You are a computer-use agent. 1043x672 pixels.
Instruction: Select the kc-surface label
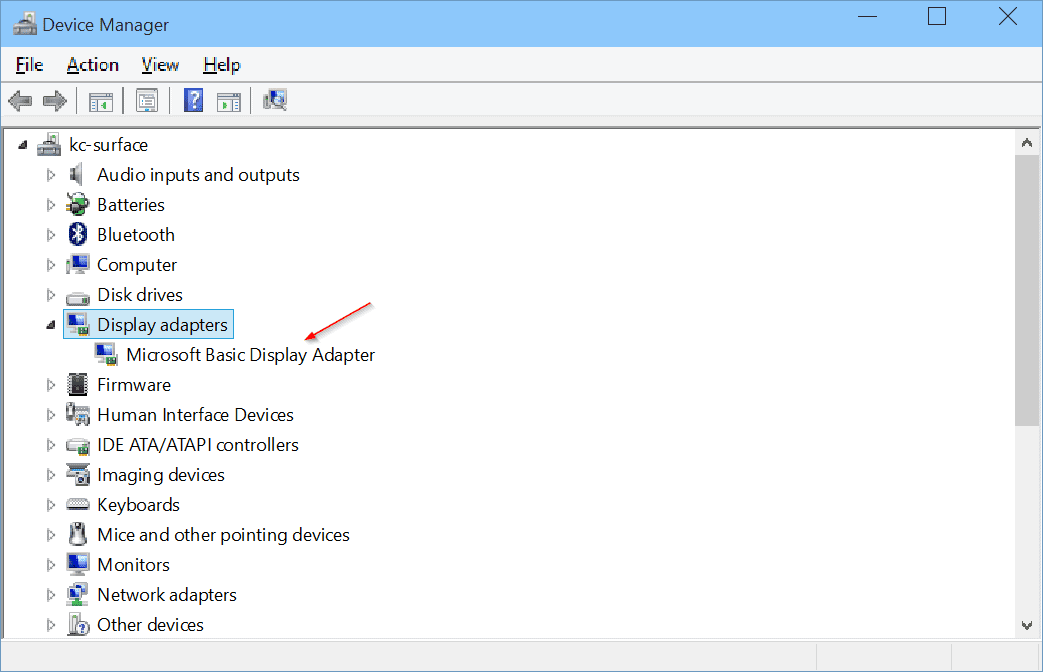pyautogui.click(x=108, y=144)
